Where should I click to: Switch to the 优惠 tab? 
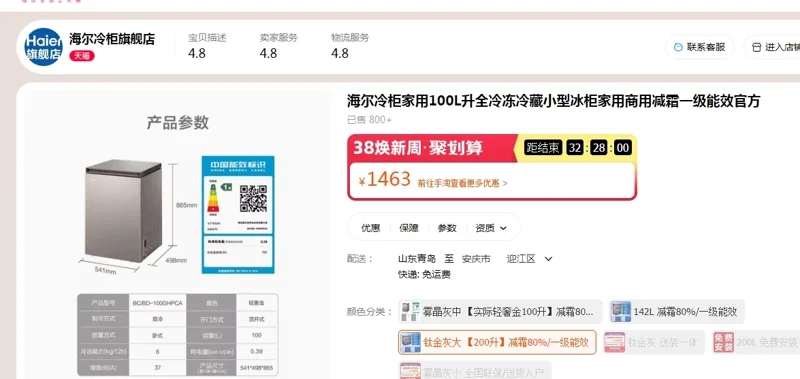pyautogui.click(x=371, y=228)
